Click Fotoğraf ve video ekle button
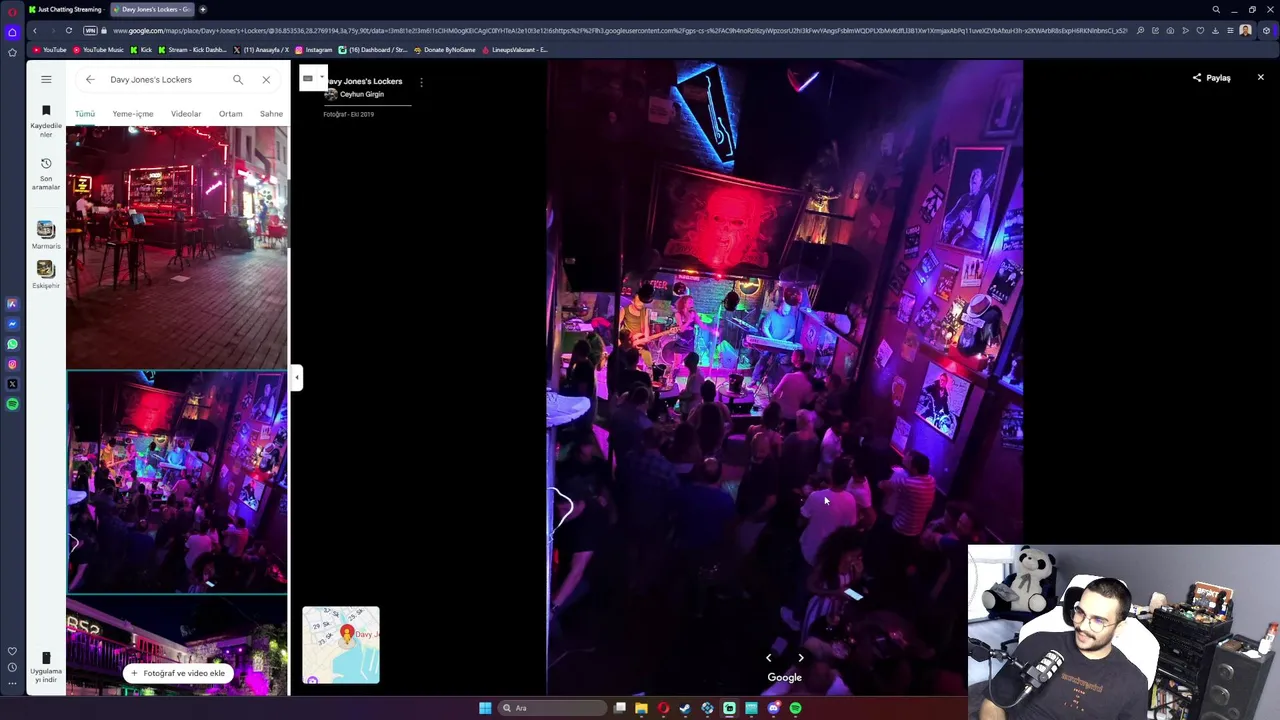Screen dimensions: 1280x720 pos(177,673)
